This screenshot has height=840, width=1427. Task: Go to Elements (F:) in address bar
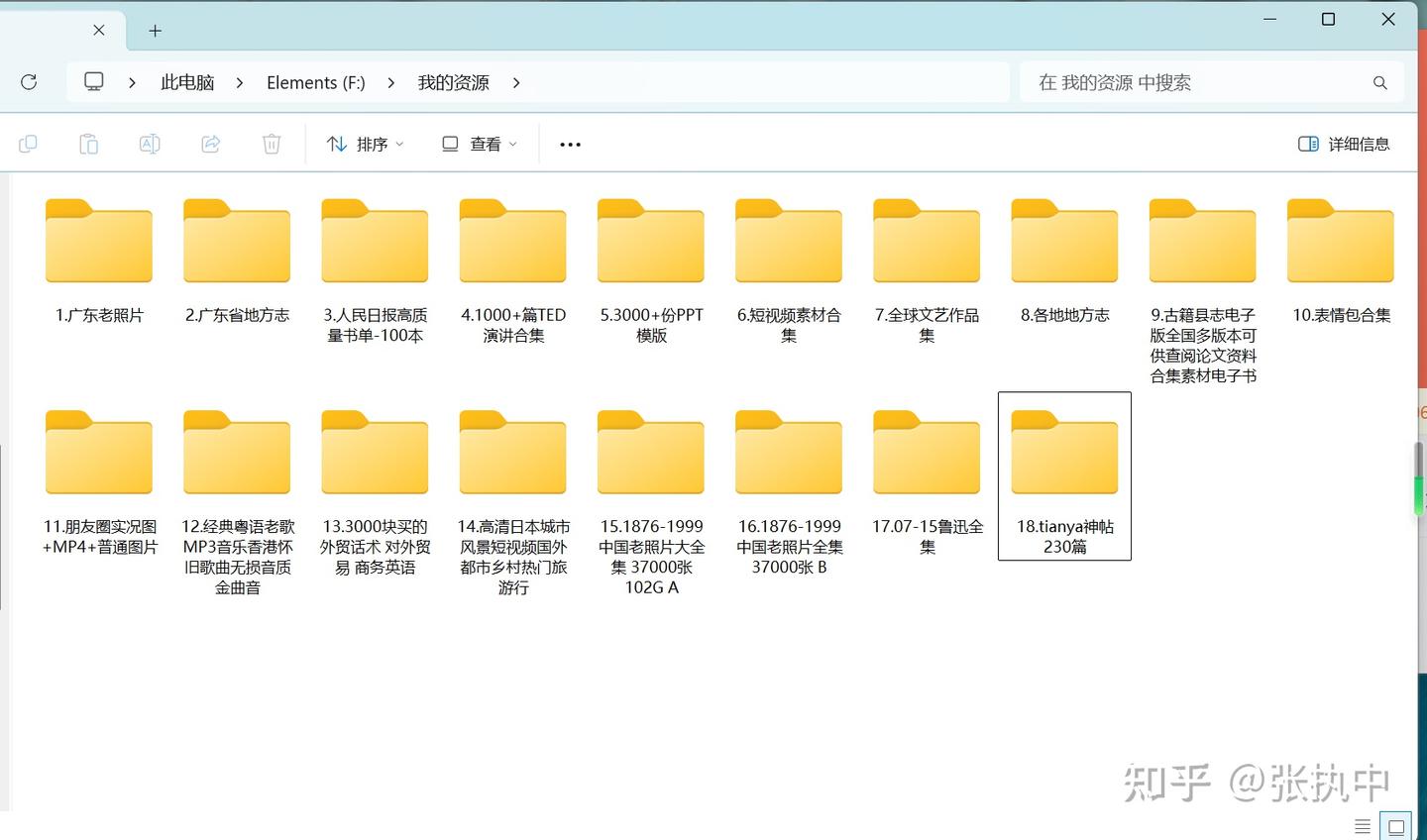pos(316,83)
